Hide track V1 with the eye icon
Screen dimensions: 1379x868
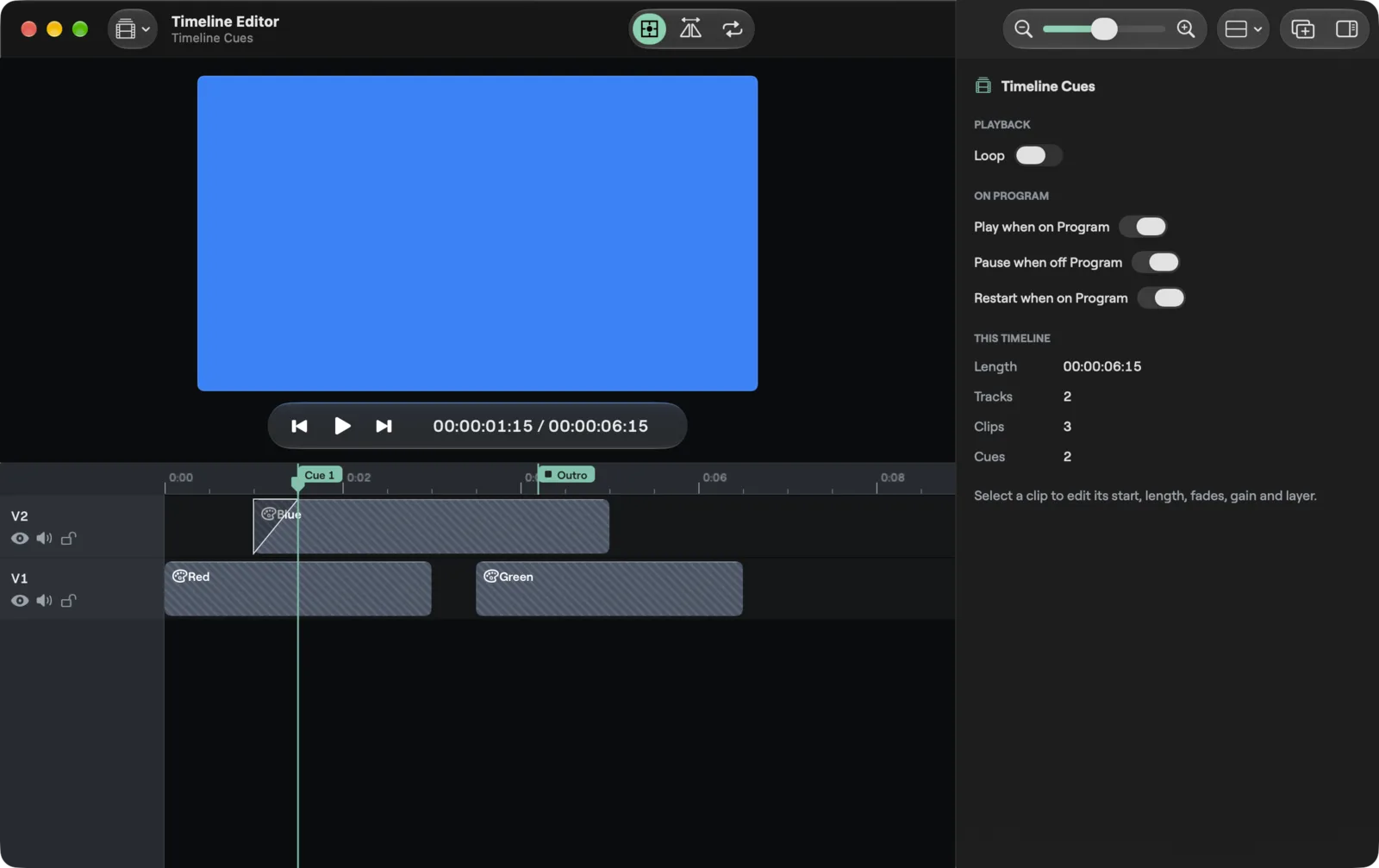coord(20,601)
